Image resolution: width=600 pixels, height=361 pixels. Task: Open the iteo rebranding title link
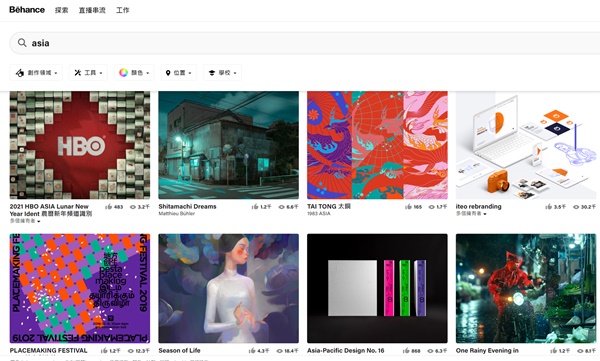pyautogui.click(x=478, y=207)
